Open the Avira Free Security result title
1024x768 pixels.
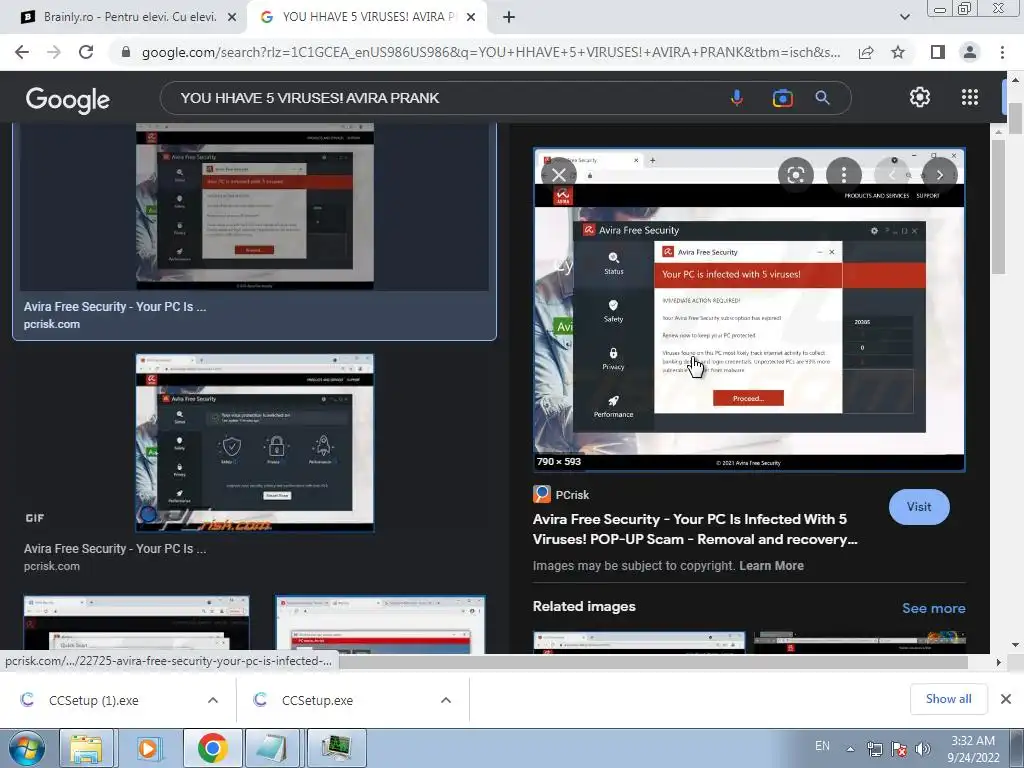[695, 529]
